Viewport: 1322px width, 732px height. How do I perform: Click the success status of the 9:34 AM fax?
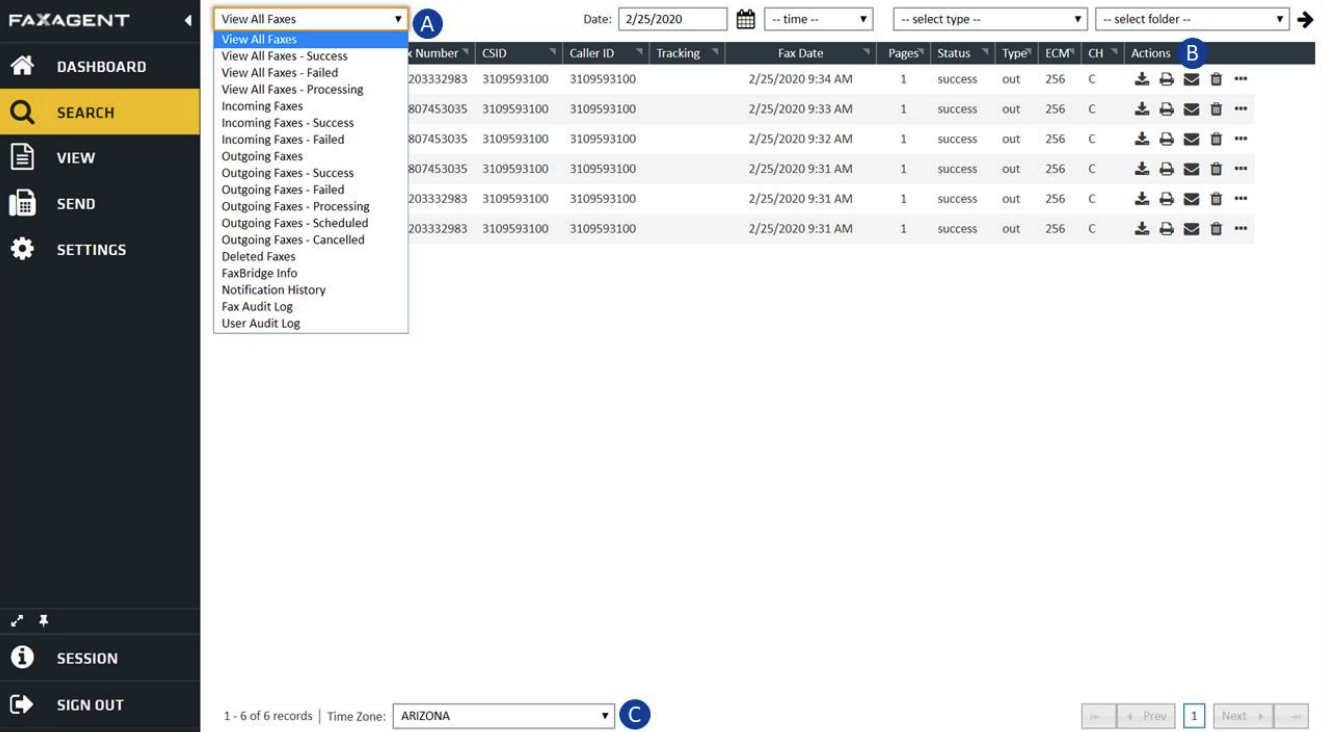[957, 79]
